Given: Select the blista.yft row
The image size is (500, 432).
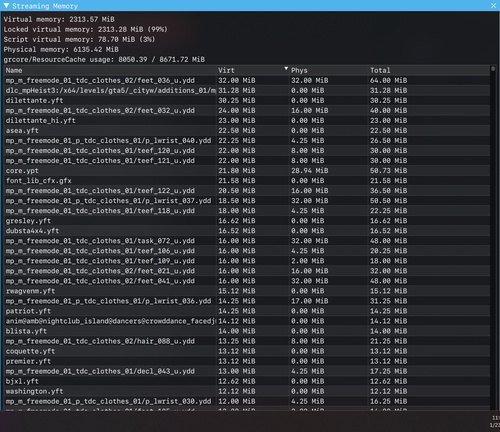Looking at the screenshot, I should [247, 331].
